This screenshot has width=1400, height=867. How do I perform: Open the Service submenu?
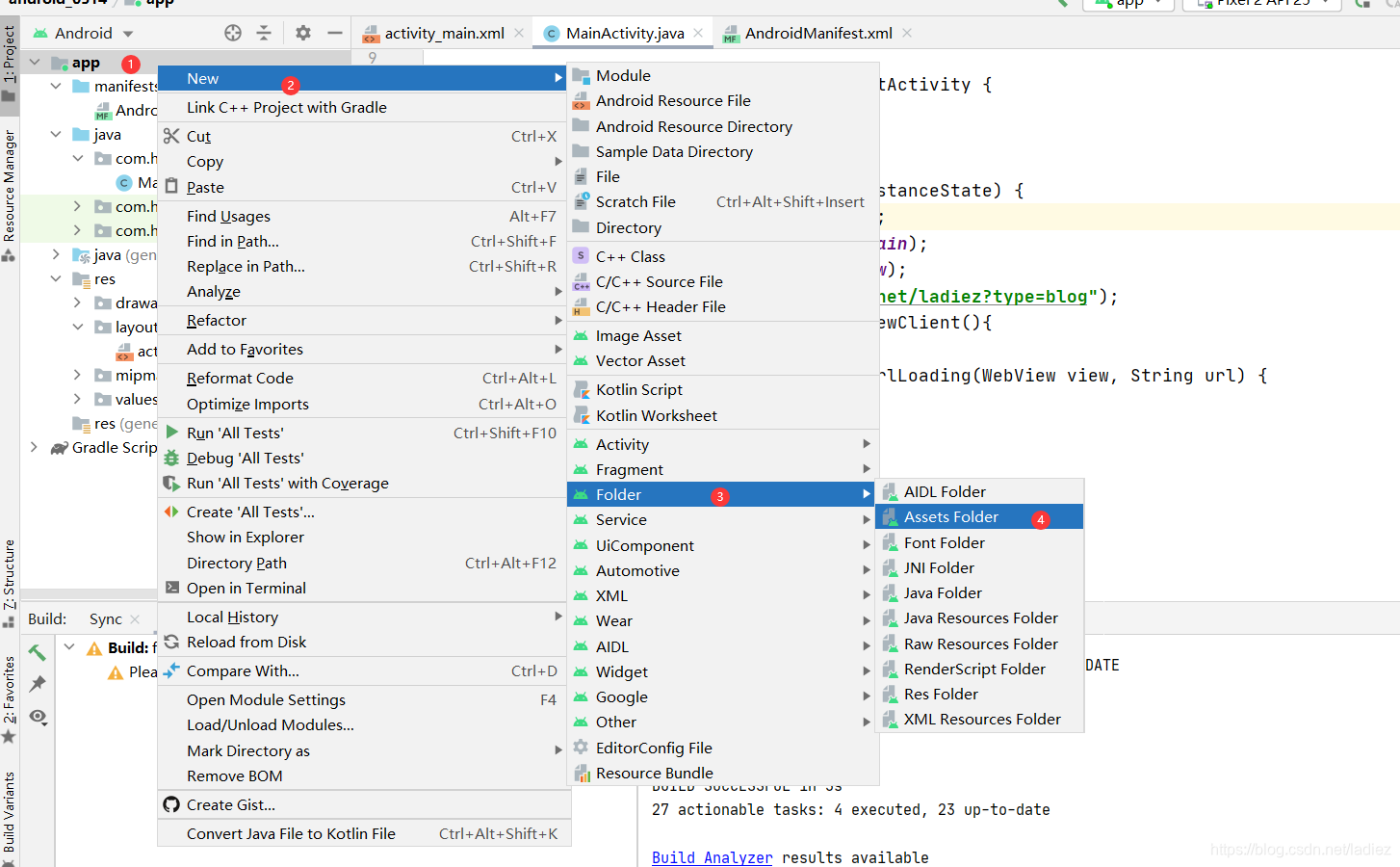pos(723,519)
